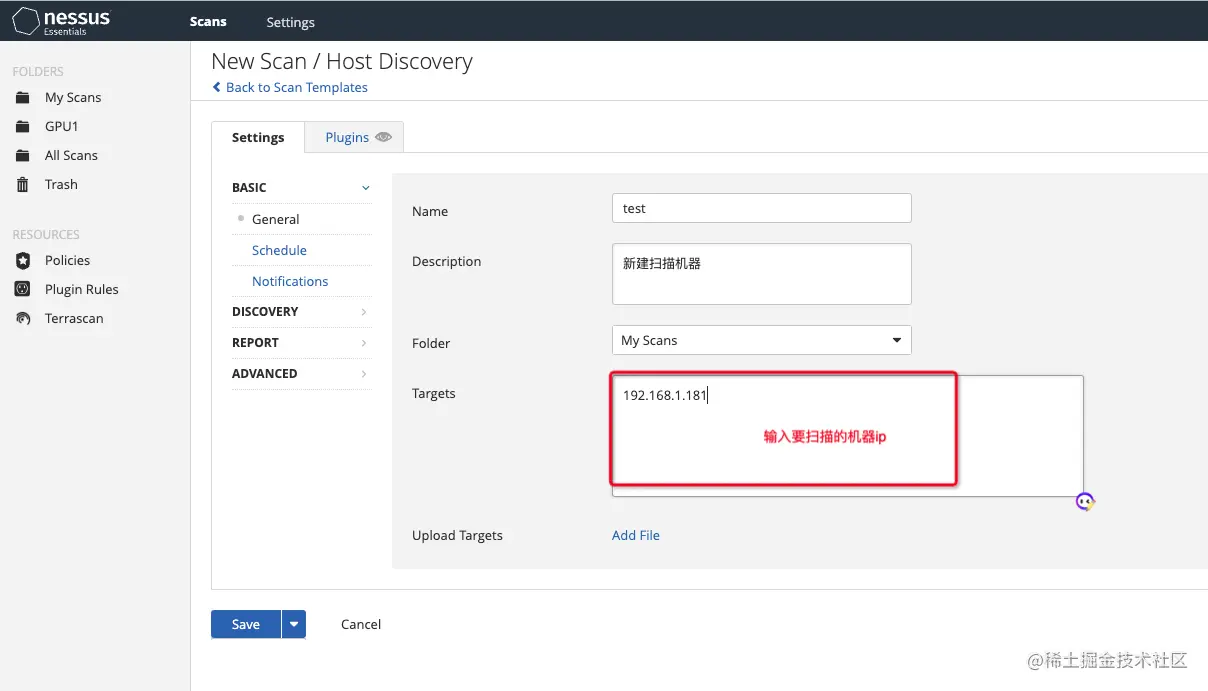Click the GPU1 folder icon
1208x691 pixels.
23,126
